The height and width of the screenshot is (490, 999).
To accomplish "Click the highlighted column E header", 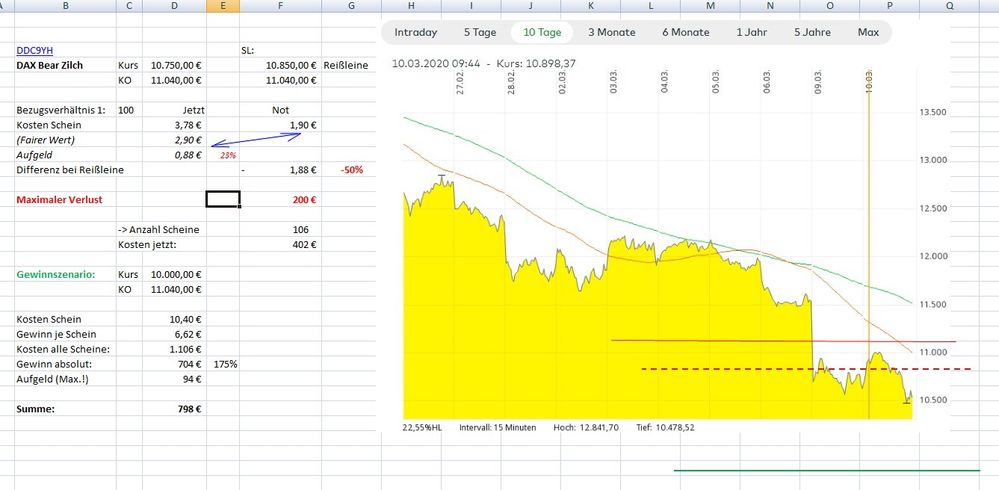I will pos(223,6).
